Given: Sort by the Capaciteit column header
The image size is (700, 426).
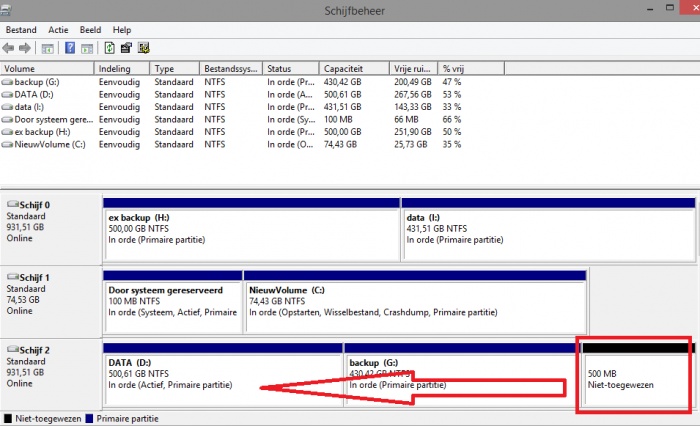Looking at the screenshot, I should (354, 69).
